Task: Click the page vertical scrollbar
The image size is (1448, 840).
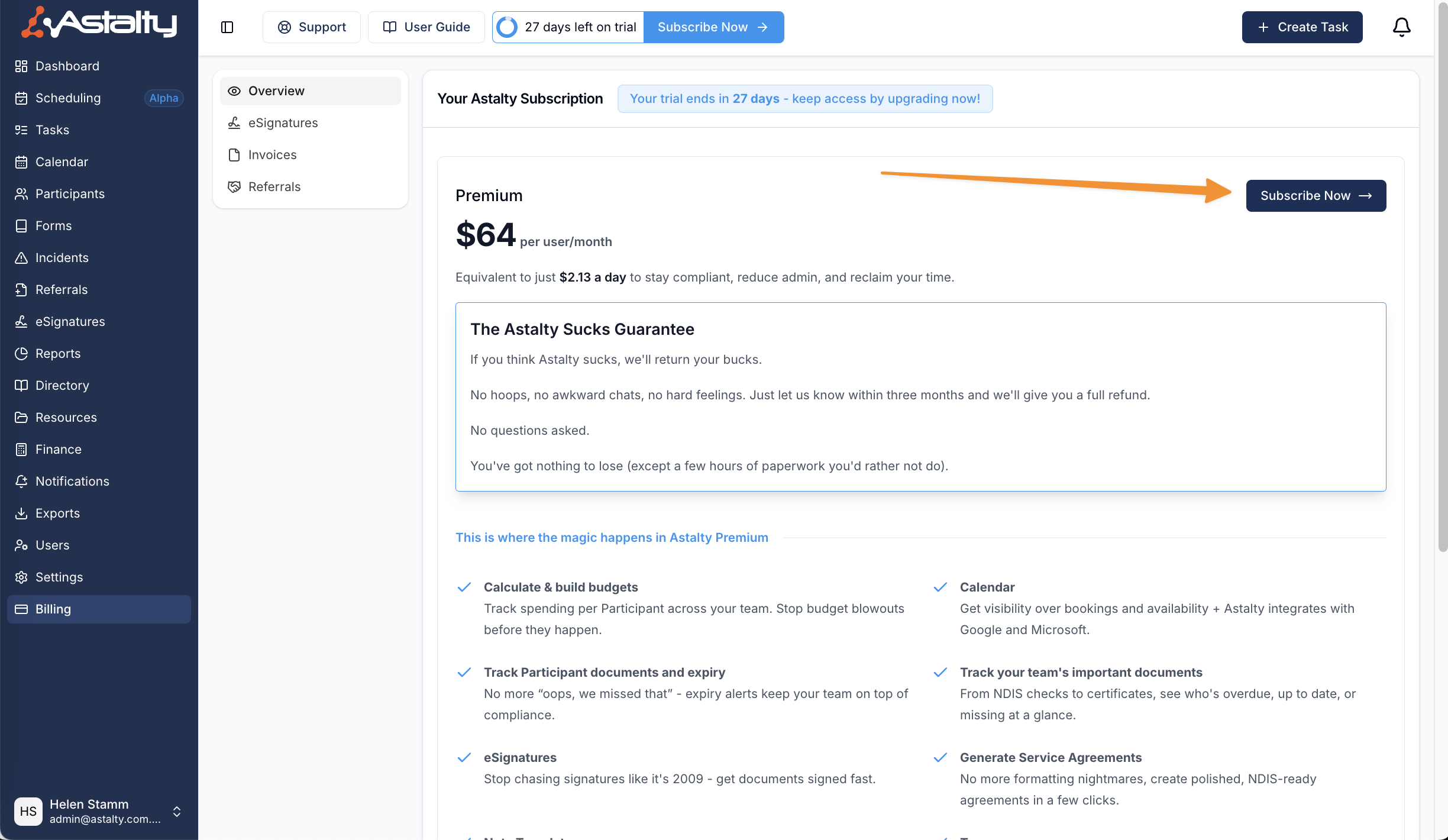Action: [x=1442, y=278]
